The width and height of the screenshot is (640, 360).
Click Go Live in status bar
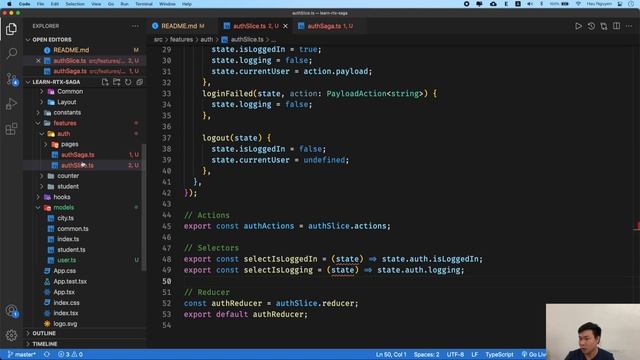click(534, 355)
